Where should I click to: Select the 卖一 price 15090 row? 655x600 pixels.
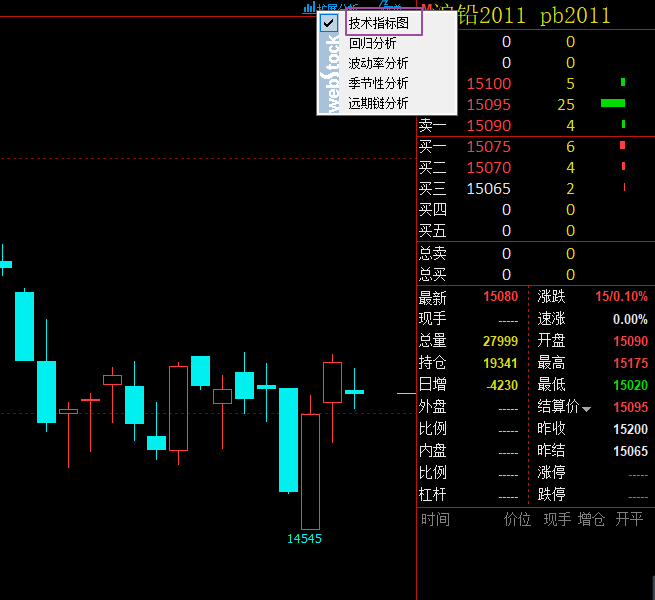489,125
